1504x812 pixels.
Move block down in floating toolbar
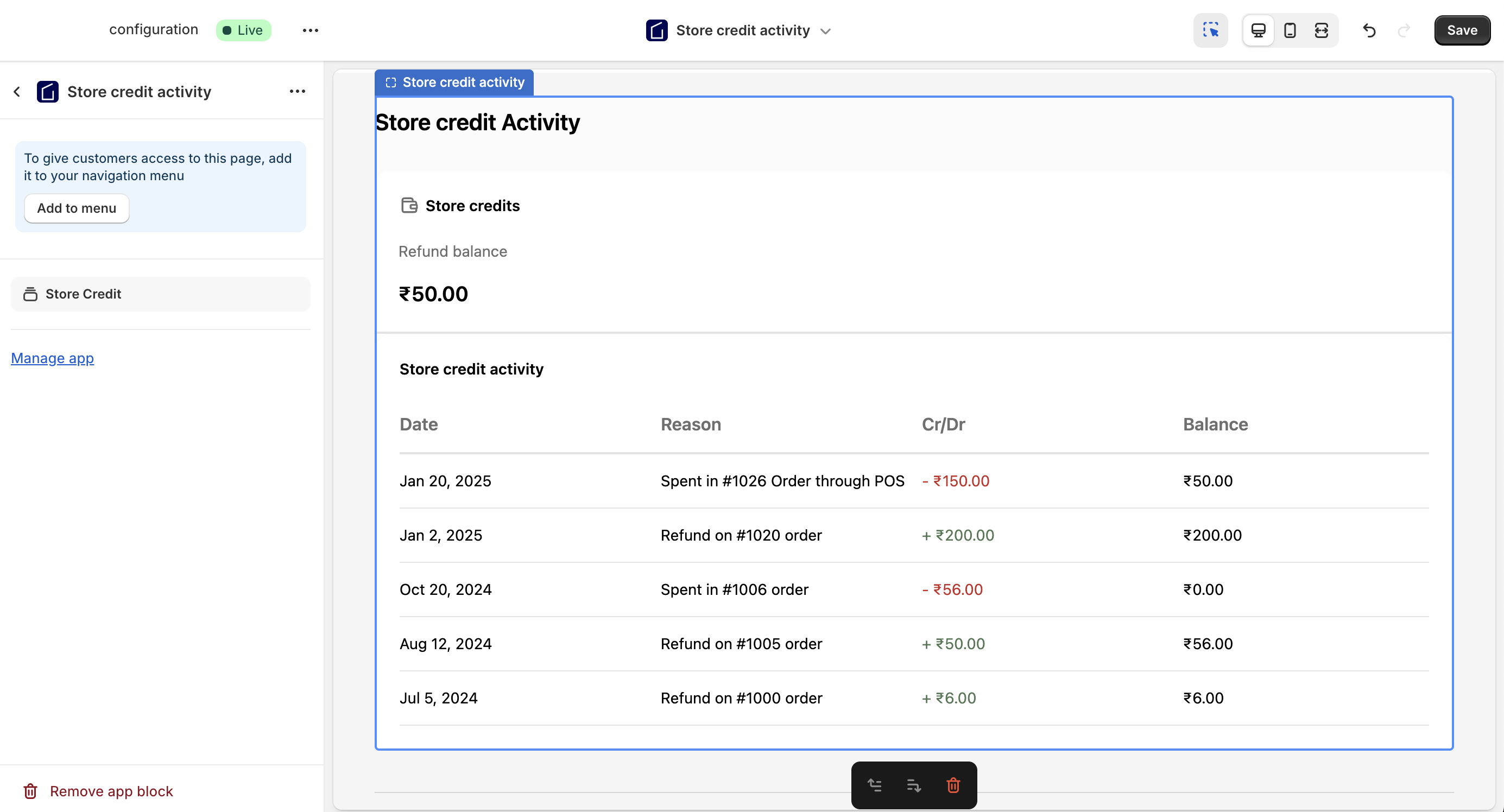pos(914,785)
